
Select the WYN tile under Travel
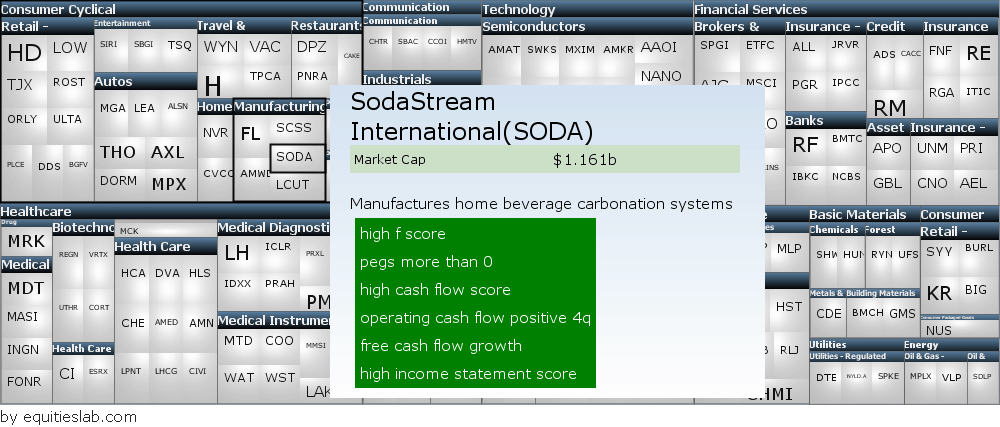pyautogui.click(x=221, y=47)
